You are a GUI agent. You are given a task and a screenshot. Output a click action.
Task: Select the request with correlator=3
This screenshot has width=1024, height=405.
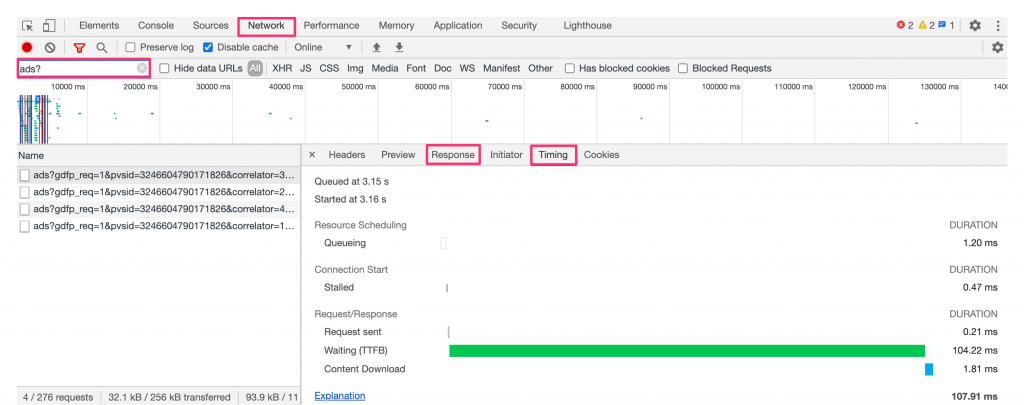tap(157, 174)
